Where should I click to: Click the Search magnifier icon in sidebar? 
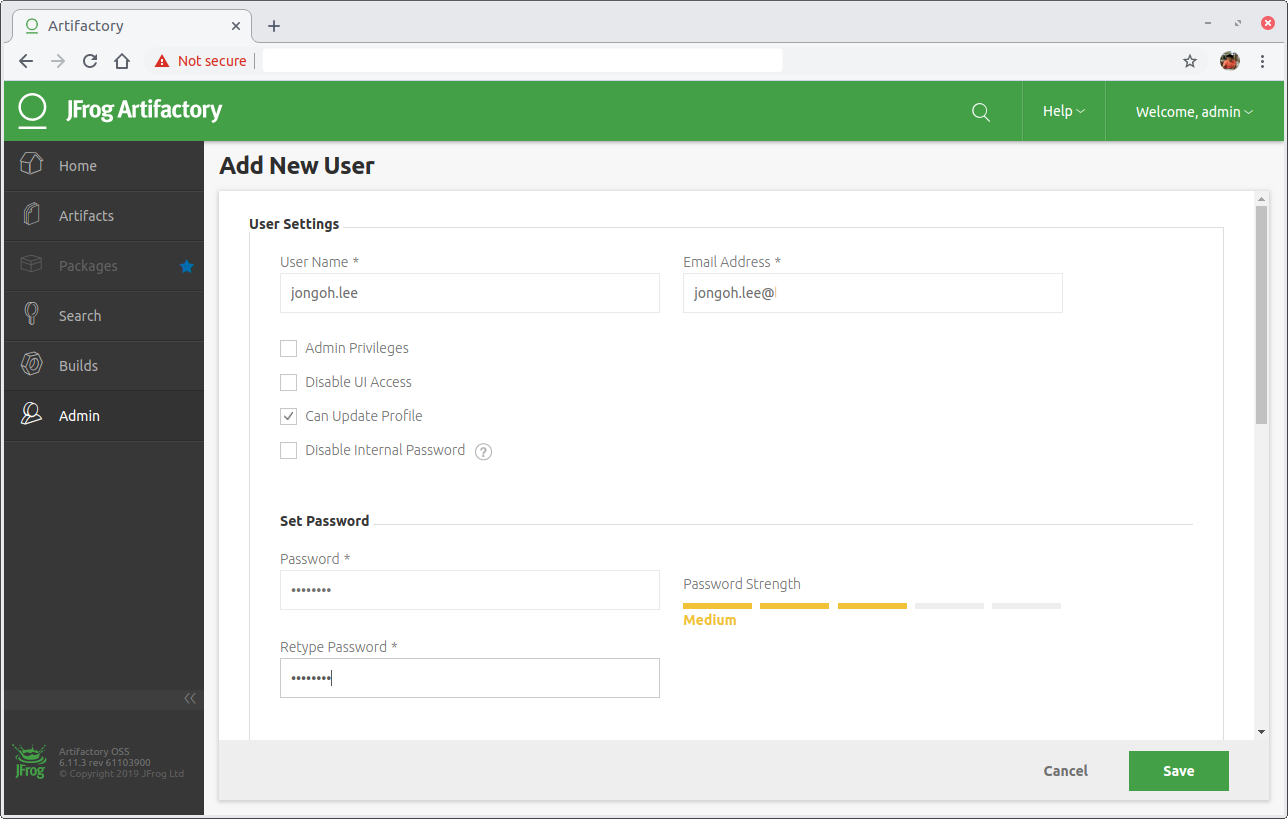(32, 315)
